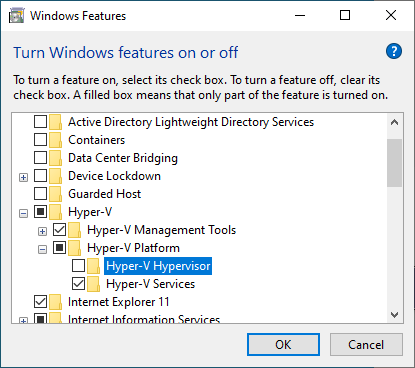The height and width of the screenshot is (368, 415).
Task: Click the blue help question mark icon
Action: 394,51
